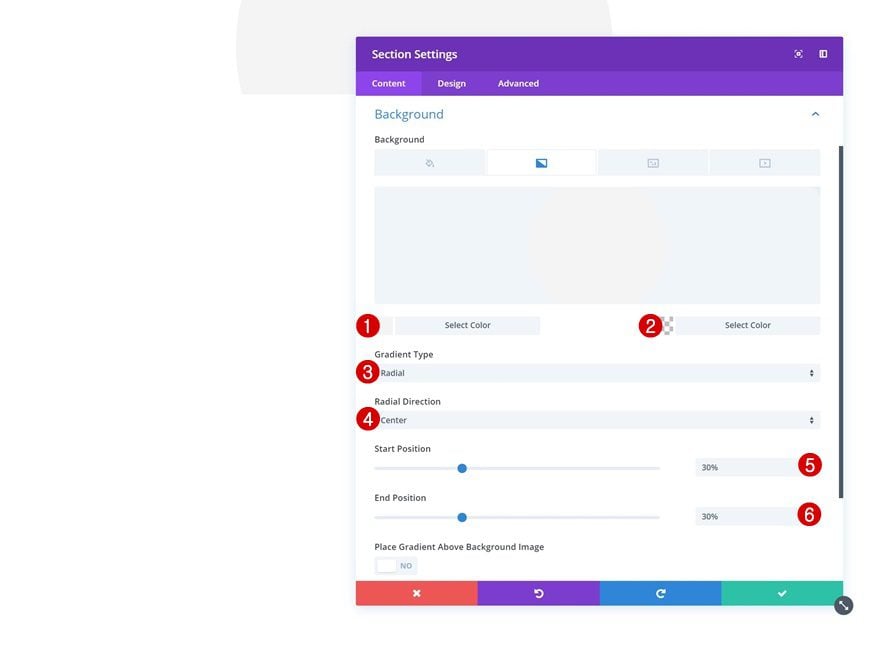Save with the green checkmark button

click(782, 593)
